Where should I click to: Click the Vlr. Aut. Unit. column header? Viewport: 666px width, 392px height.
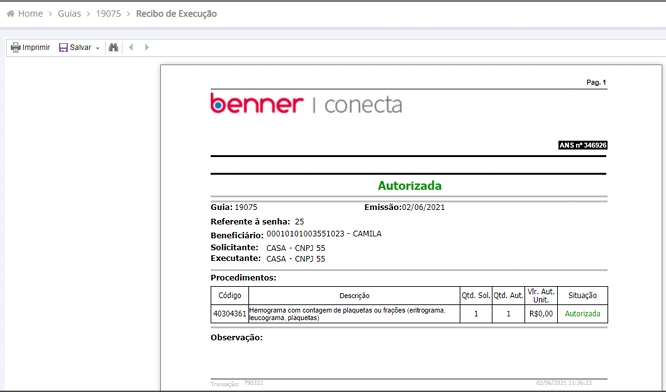541,295
